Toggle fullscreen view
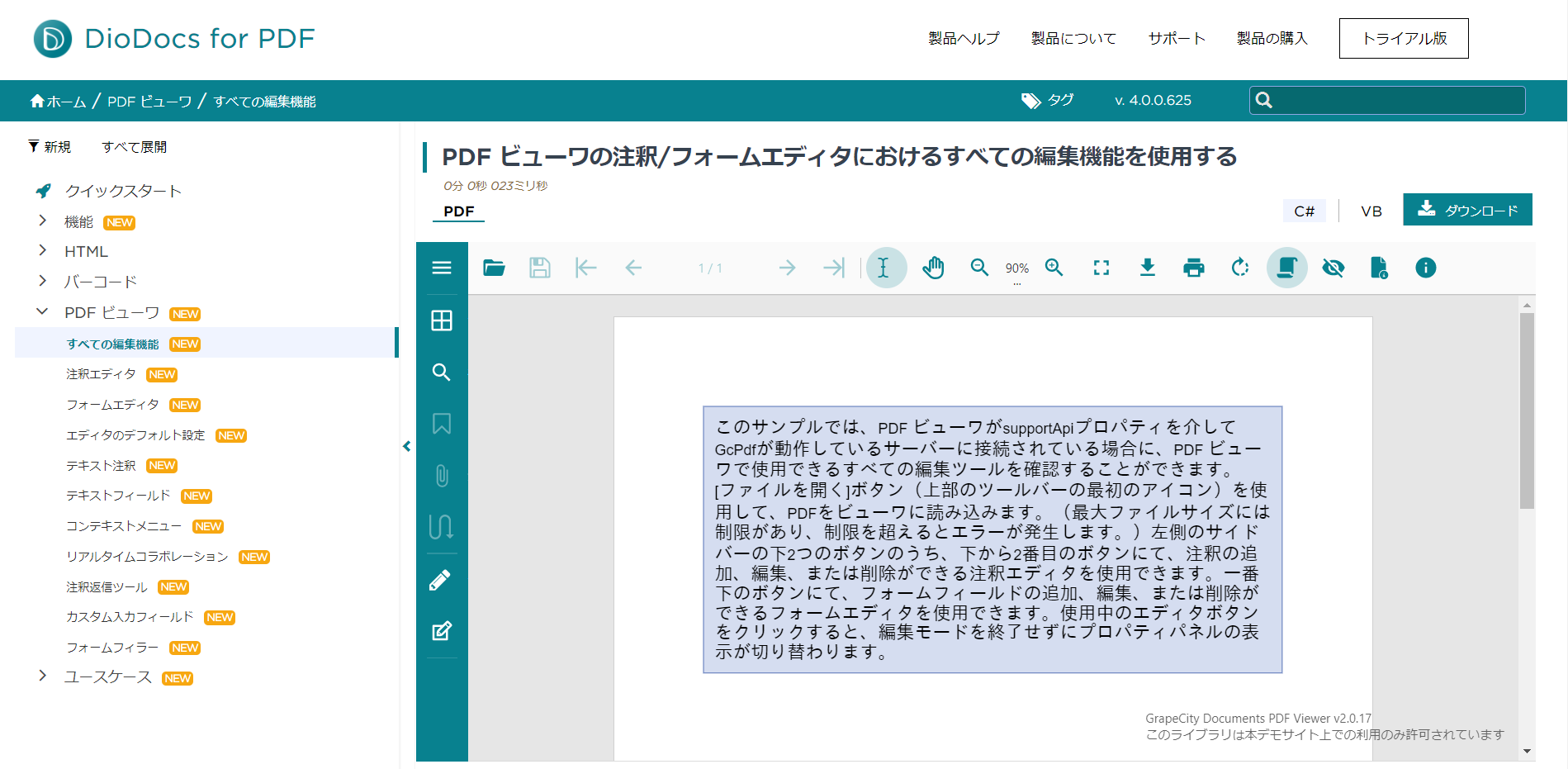The height and width of the screenshot is (769, 1568). [1101, 268]
